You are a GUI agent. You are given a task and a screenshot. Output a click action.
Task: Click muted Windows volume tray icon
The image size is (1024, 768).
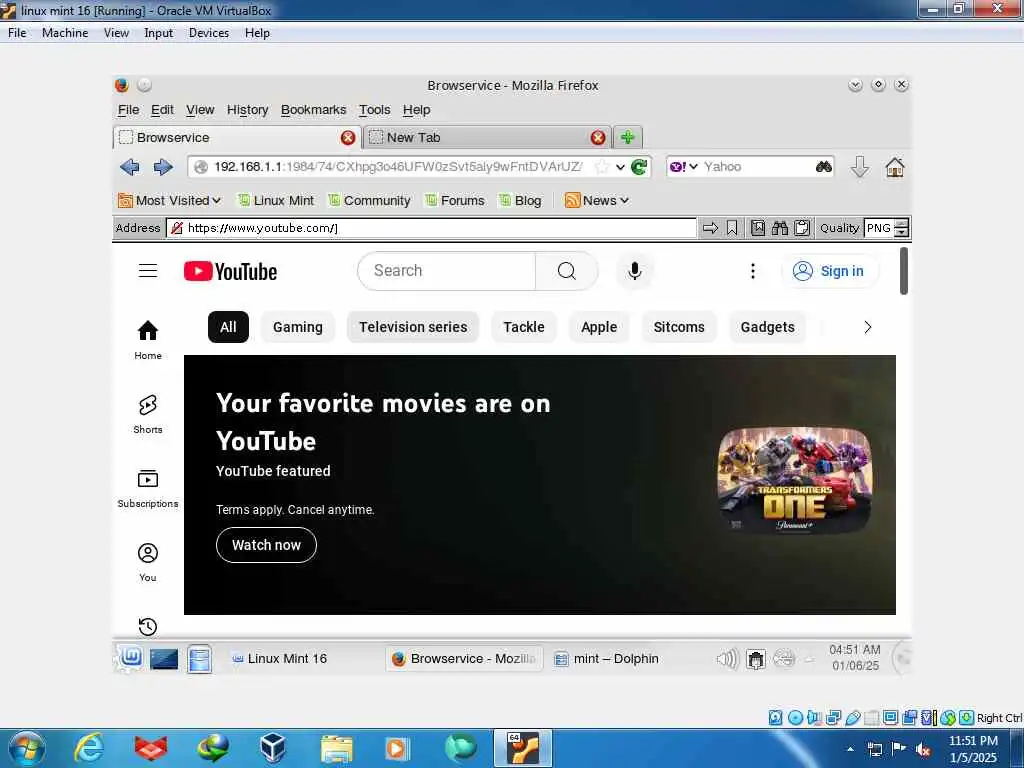click(923, 749)
